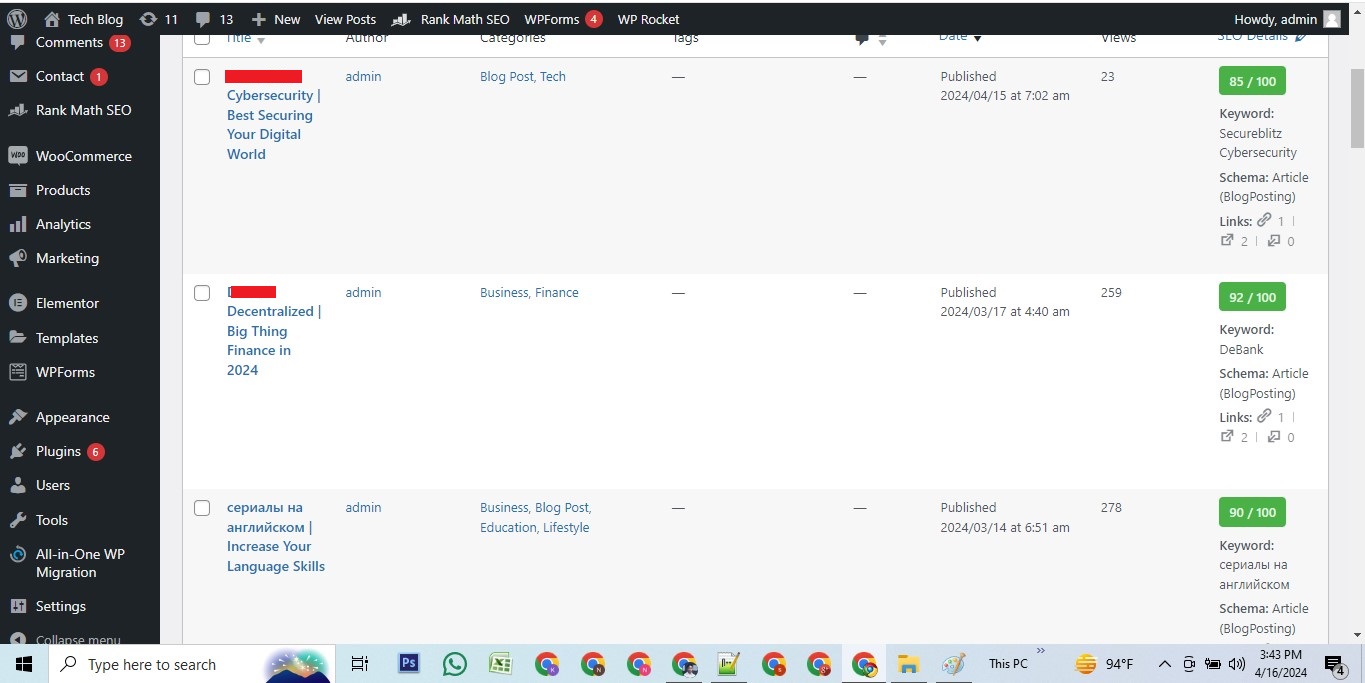Click the Appearance paintbrush icon

tap(17, 417)
